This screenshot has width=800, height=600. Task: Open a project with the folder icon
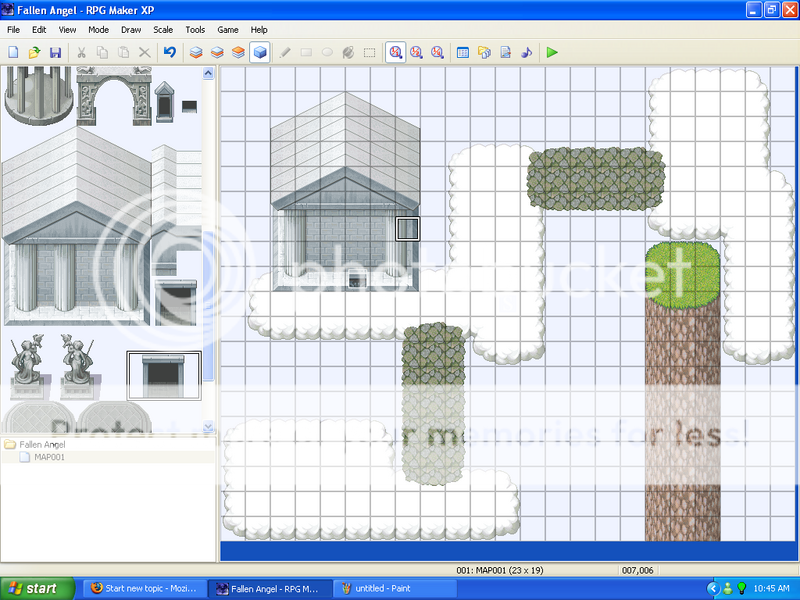point(34,52)
